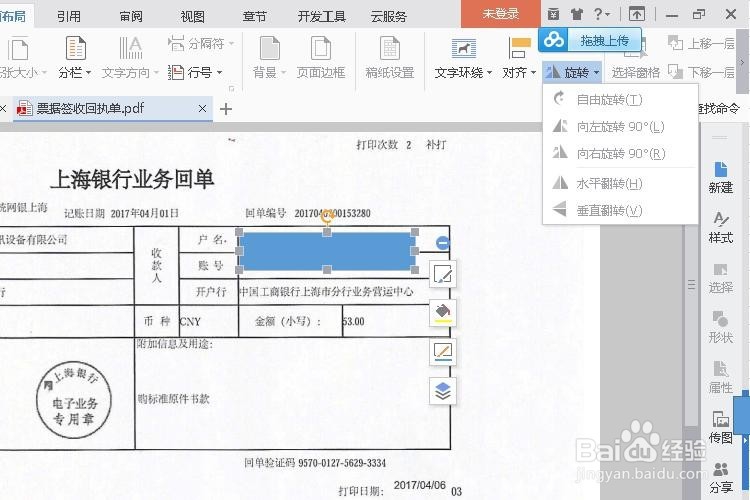Choose 向右旋转 90°(R) menu item
Screen dimensions: 750x500
click(620, 154)
